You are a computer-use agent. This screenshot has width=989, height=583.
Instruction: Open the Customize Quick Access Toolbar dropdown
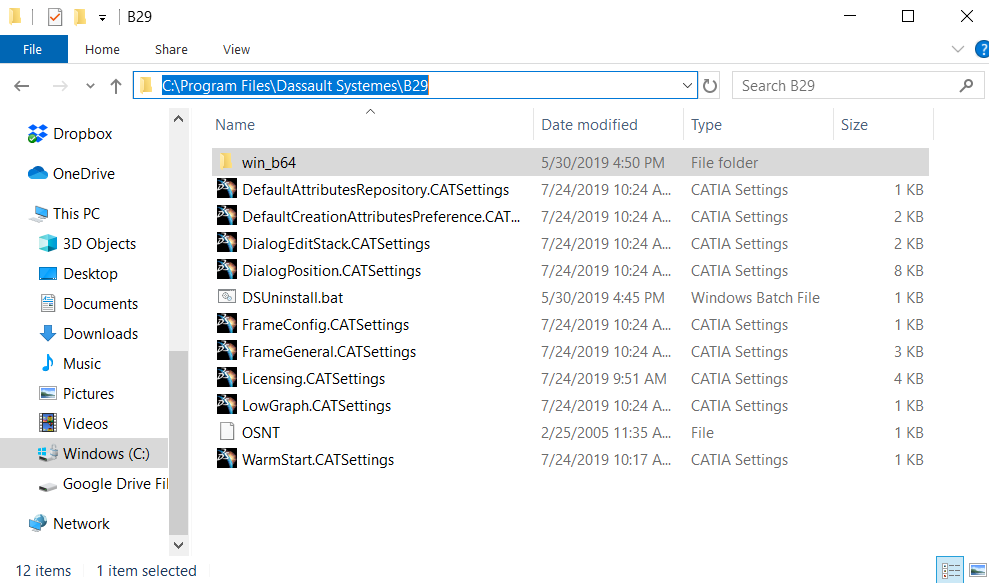[102, 18]
